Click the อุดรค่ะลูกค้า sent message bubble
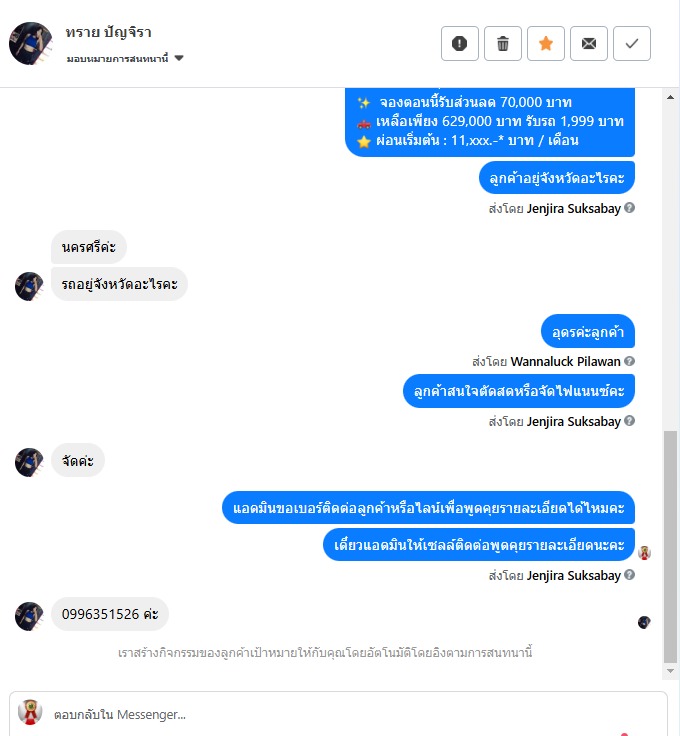This screenshot has width=680, height=736. tap(588, 331)
